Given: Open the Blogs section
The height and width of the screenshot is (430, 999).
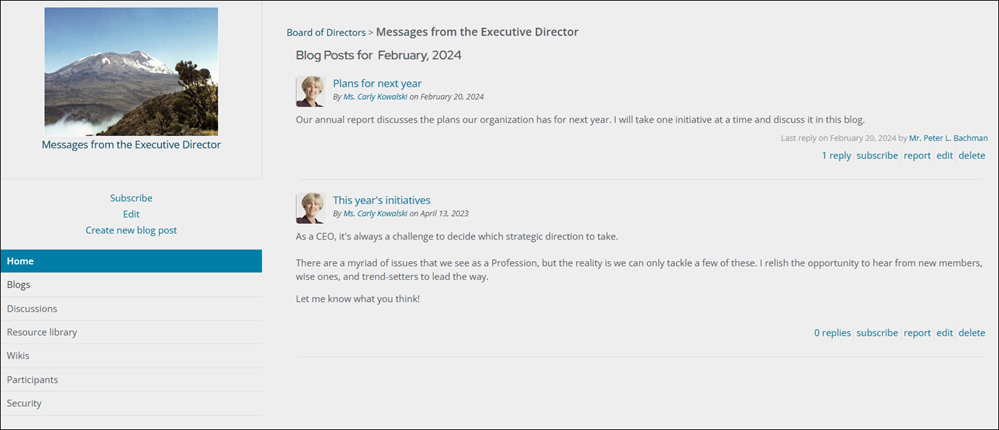Looking at the screenshot, I should 131,285.
